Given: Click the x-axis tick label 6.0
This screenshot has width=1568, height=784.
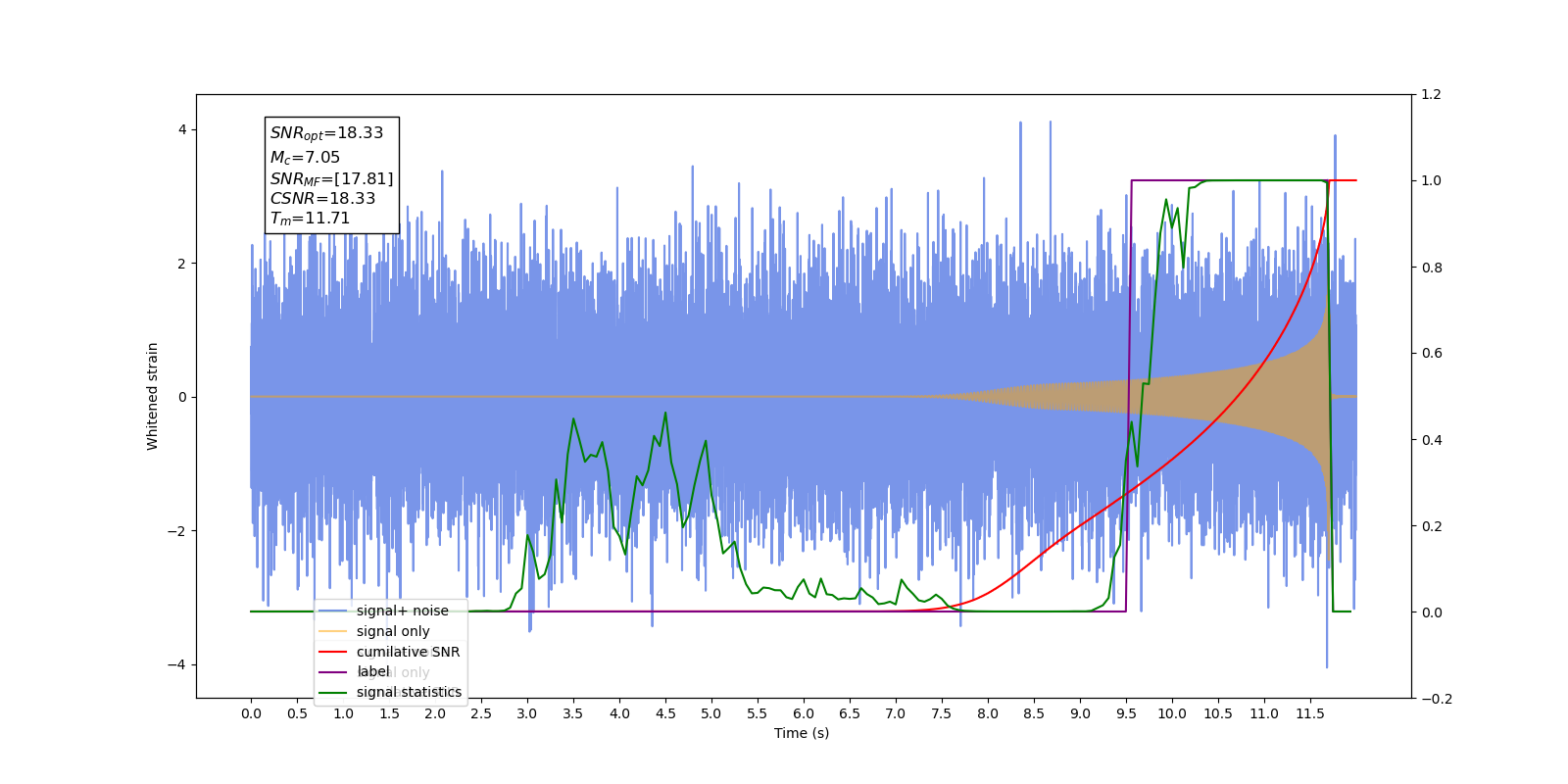Looking at the screenshot, I should point(804,713).
